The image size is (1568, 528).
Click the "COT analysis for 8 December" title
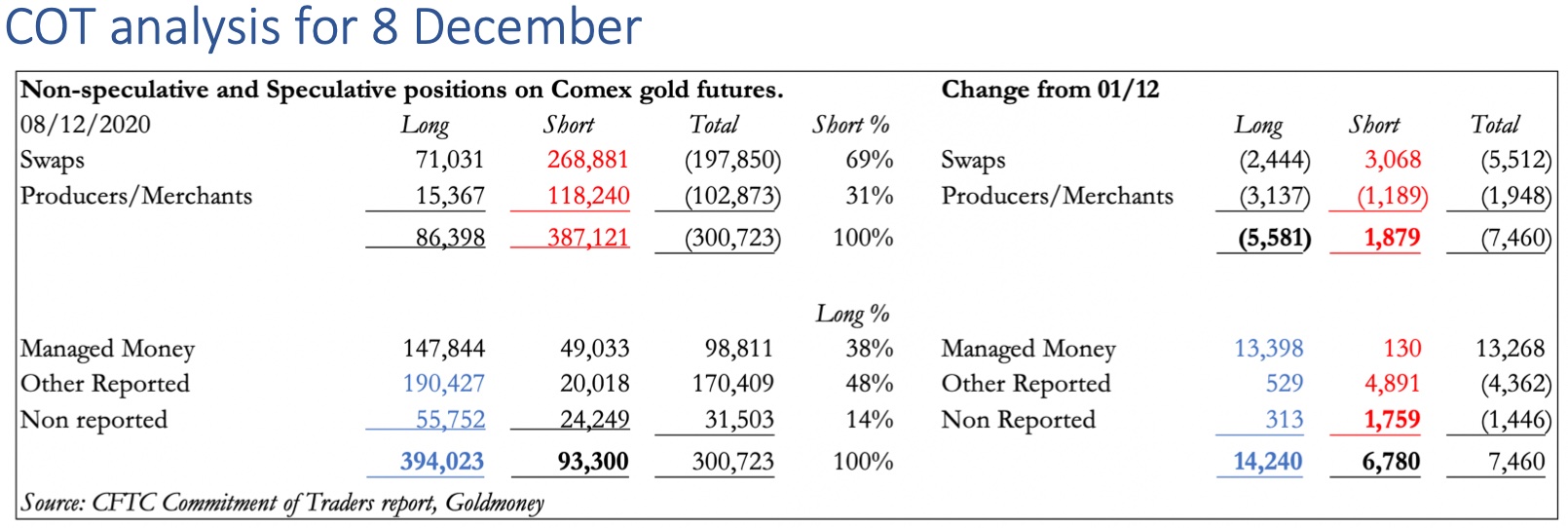323,27
